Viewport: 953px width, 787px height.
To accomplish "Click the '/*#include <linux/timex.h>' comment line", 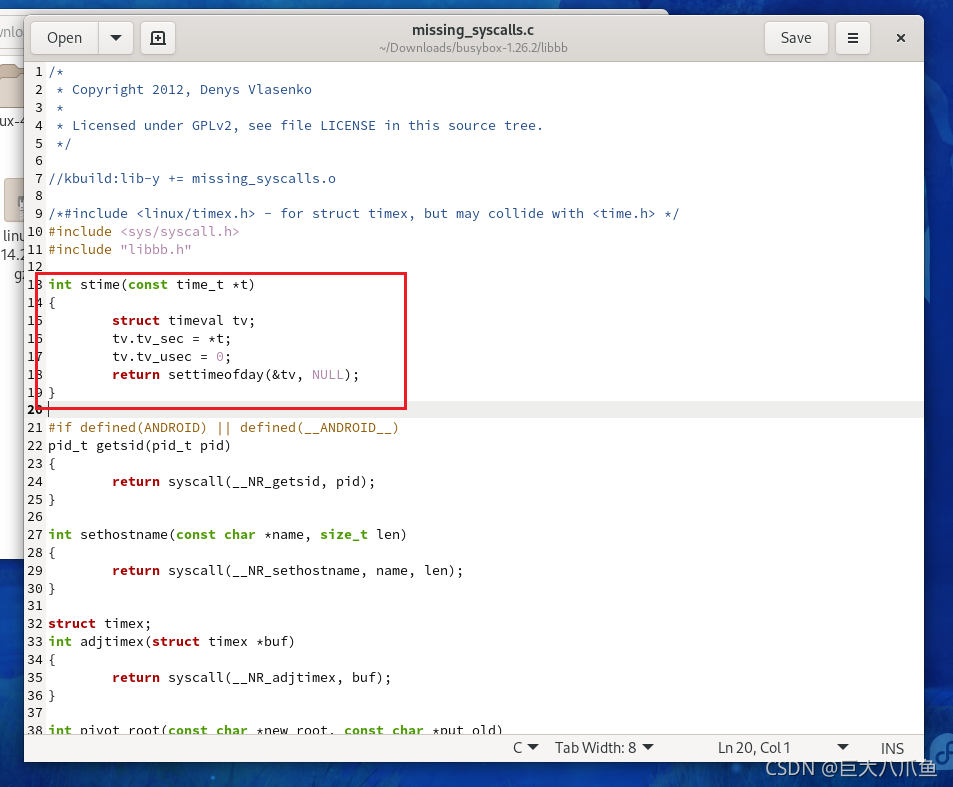I will (363, 213).
